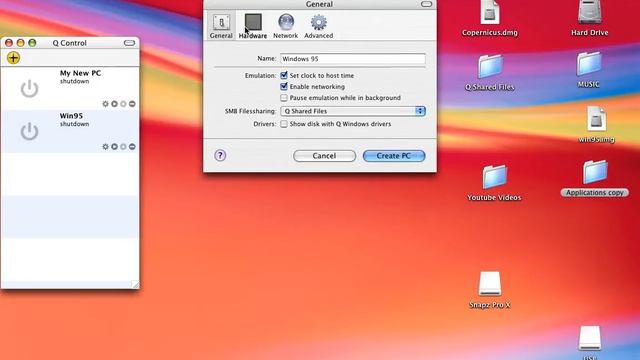Click gray circle icon on Win95 row
Screen dimensions: 640x360
(123, 147)
